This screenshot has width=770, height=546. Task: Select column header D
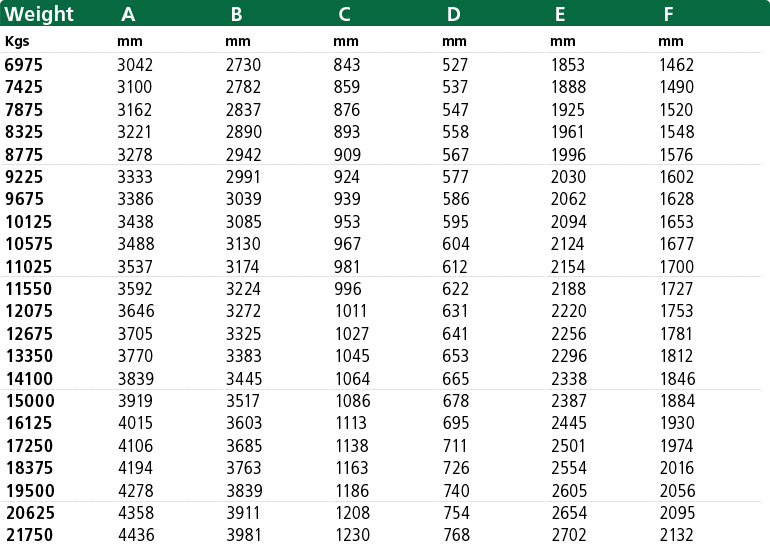tap(454, 14)
